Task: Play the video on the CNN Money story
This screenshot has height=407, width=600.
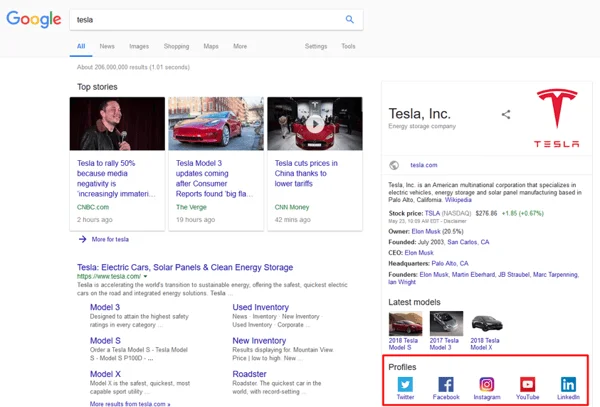Action: coord(315,124)
